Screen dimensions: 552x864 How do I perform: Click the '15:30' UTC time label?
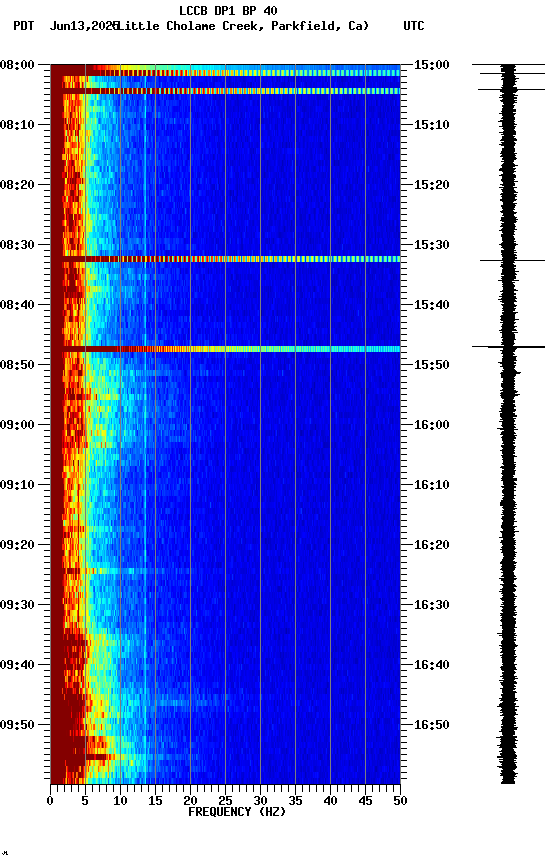432,245
